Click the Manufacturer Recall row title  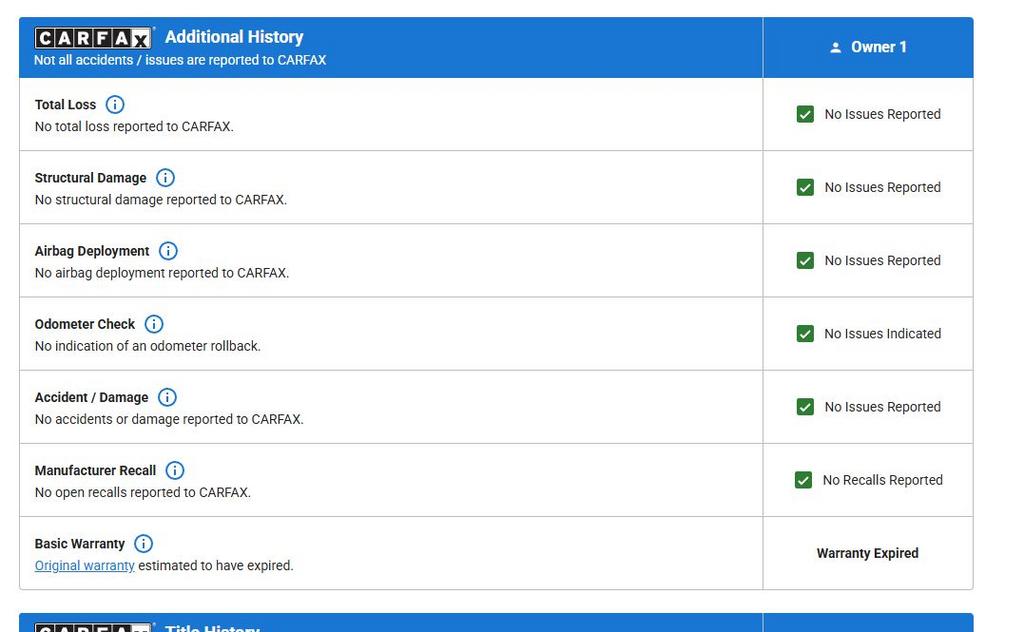point(95,470)
